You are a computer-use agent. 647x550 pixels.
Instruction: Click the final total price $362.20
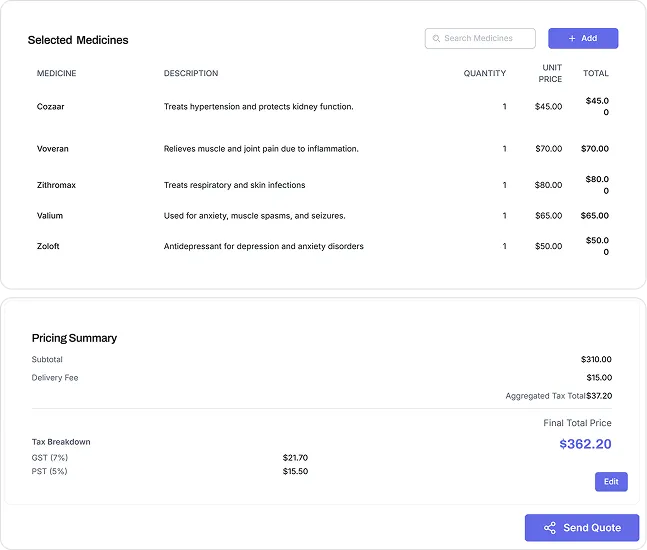click(x=585, y=444)
